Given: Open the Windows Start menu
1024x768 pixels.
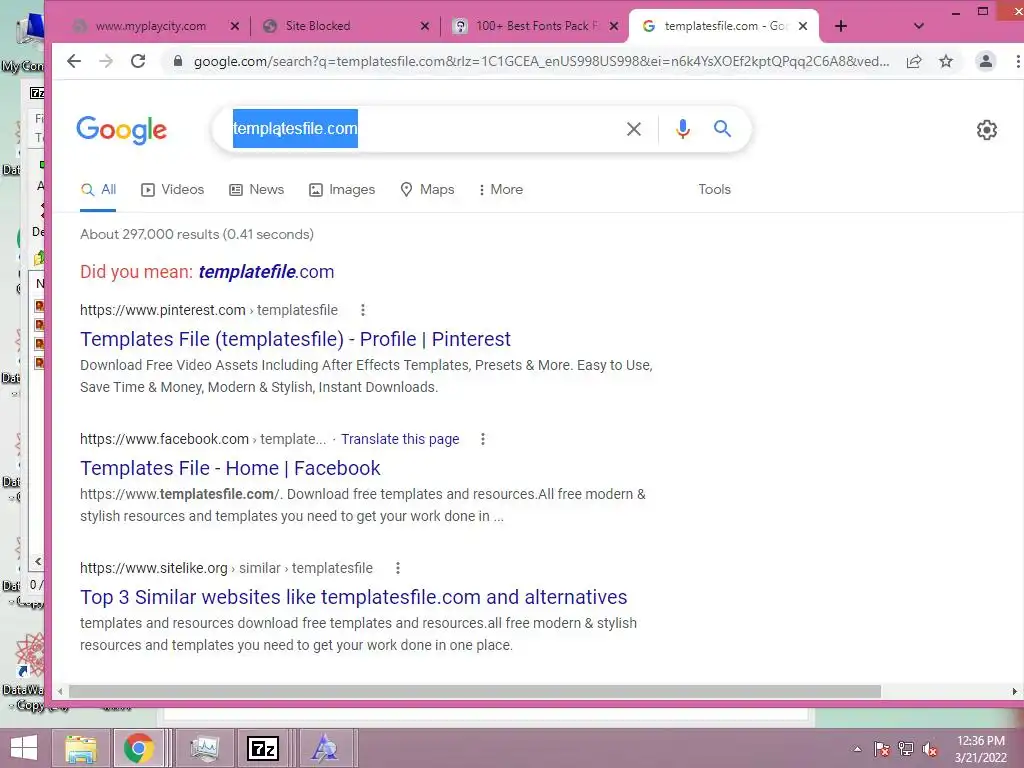Looking at the screenshot, I should [x=24, y=748].
